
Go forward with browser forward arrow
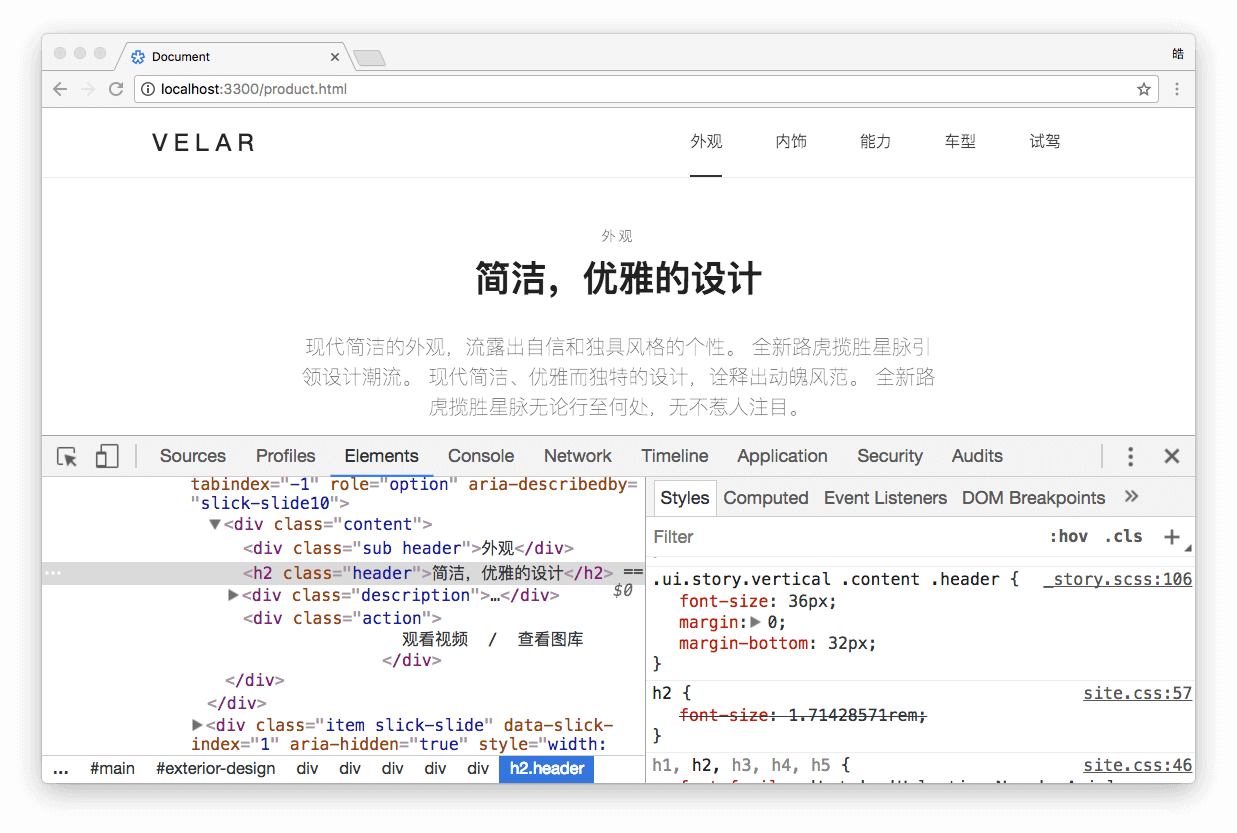[88, 89]
